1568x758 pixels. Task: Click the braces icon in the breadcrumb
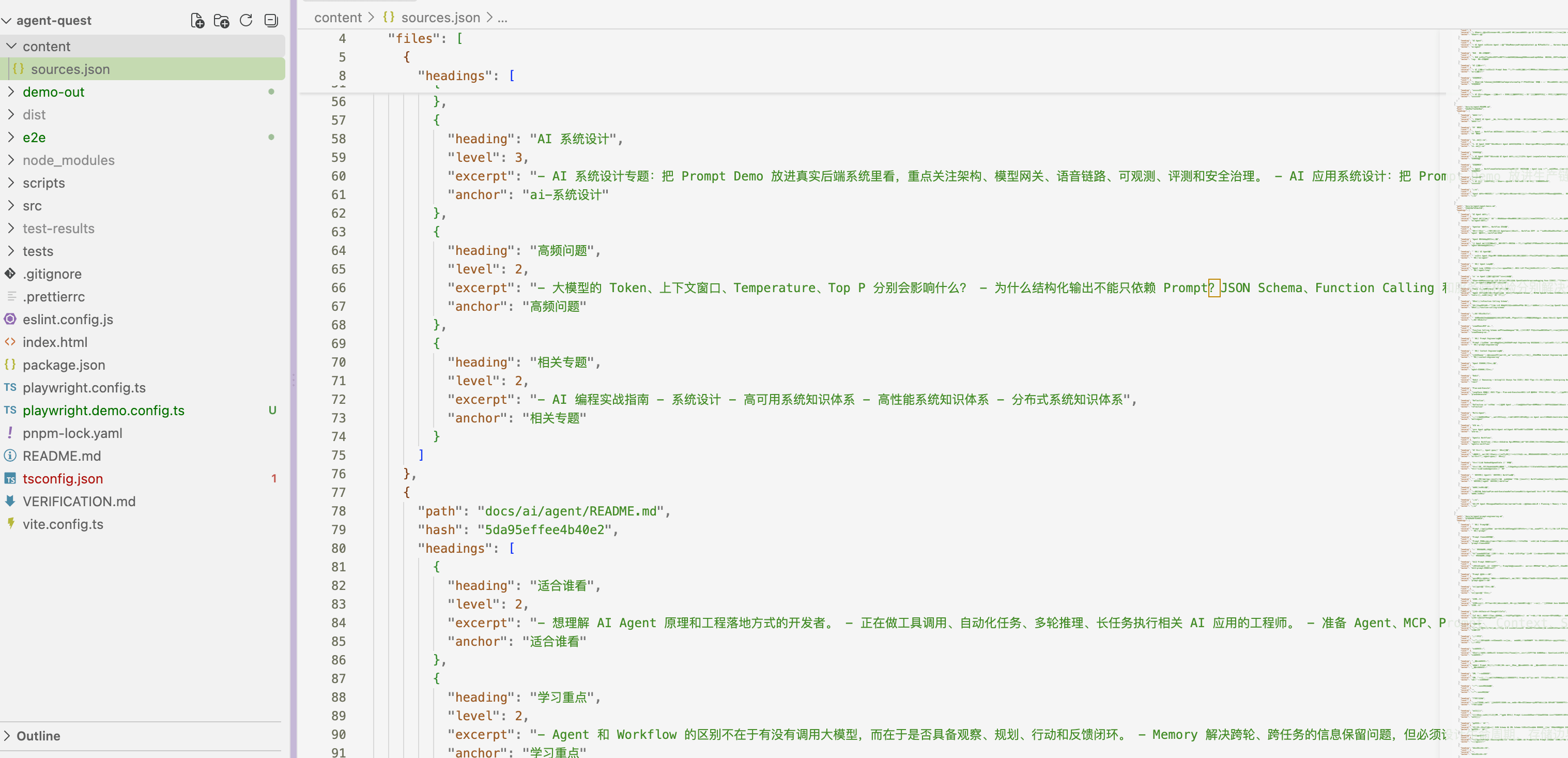388,17
